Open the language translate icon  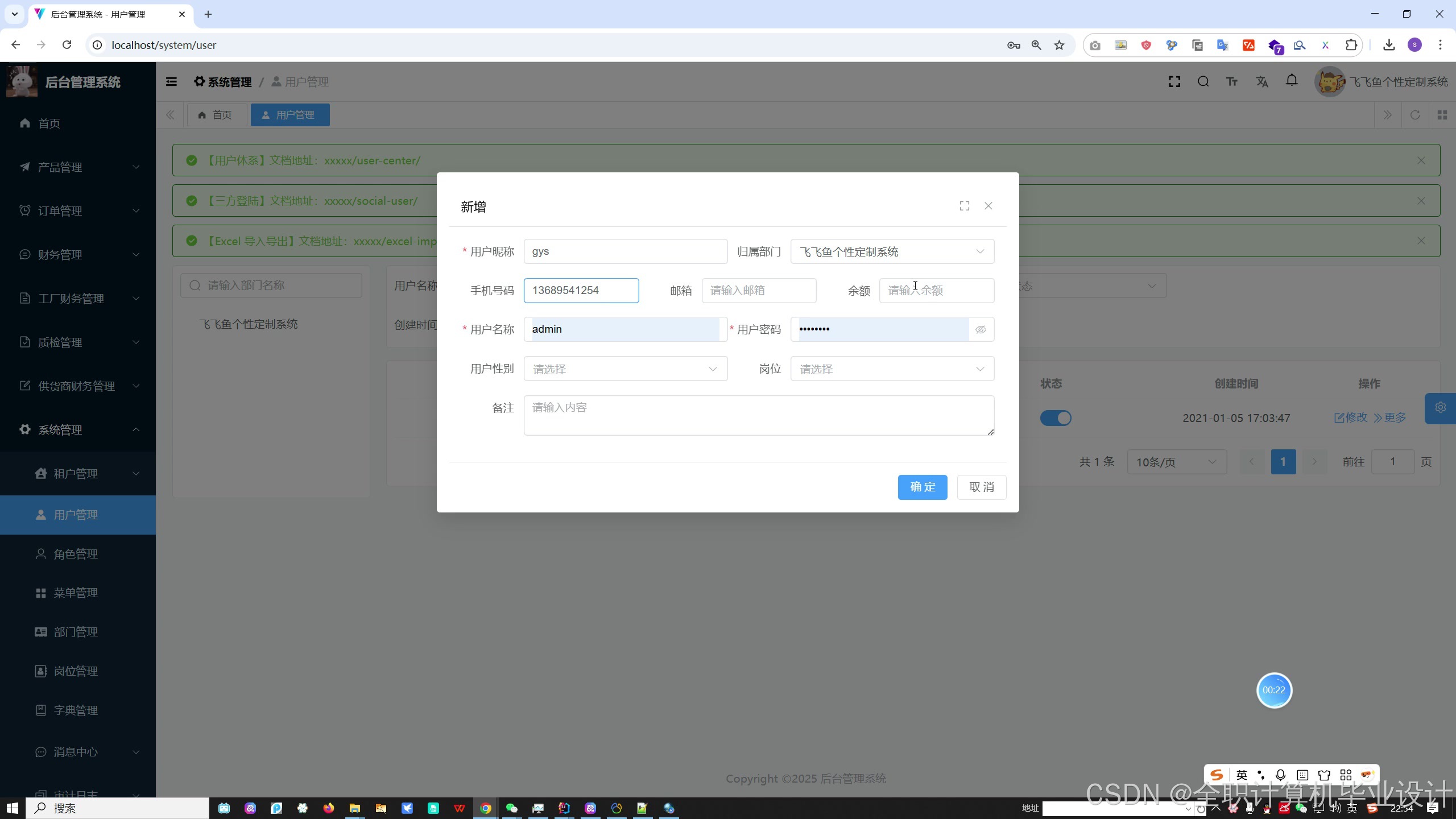click(x=1262, y=82)
